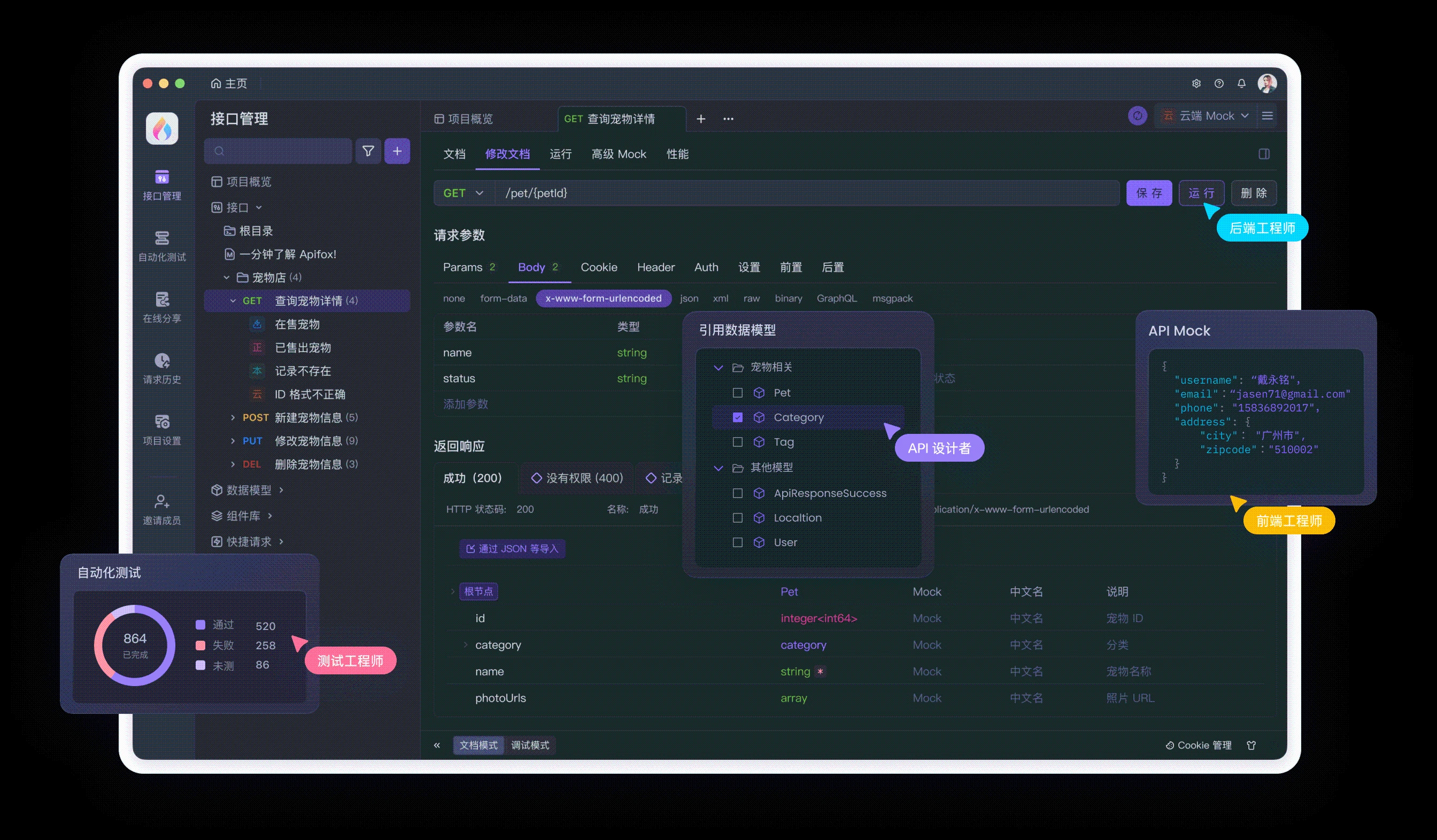Toggle the right side panel icon
1437x840 pixels.
coord(1264,154)
